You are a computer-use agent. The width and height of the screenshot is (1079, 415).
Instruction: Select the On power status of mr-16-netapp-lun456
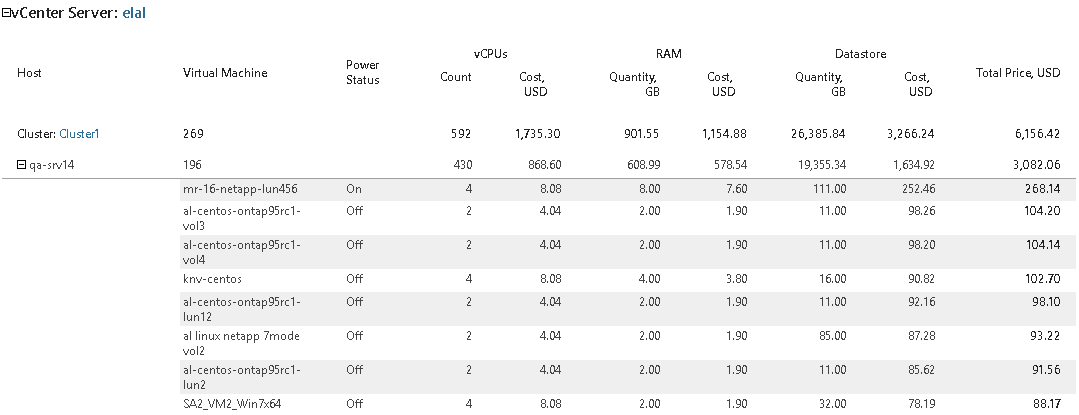[354, 189]
